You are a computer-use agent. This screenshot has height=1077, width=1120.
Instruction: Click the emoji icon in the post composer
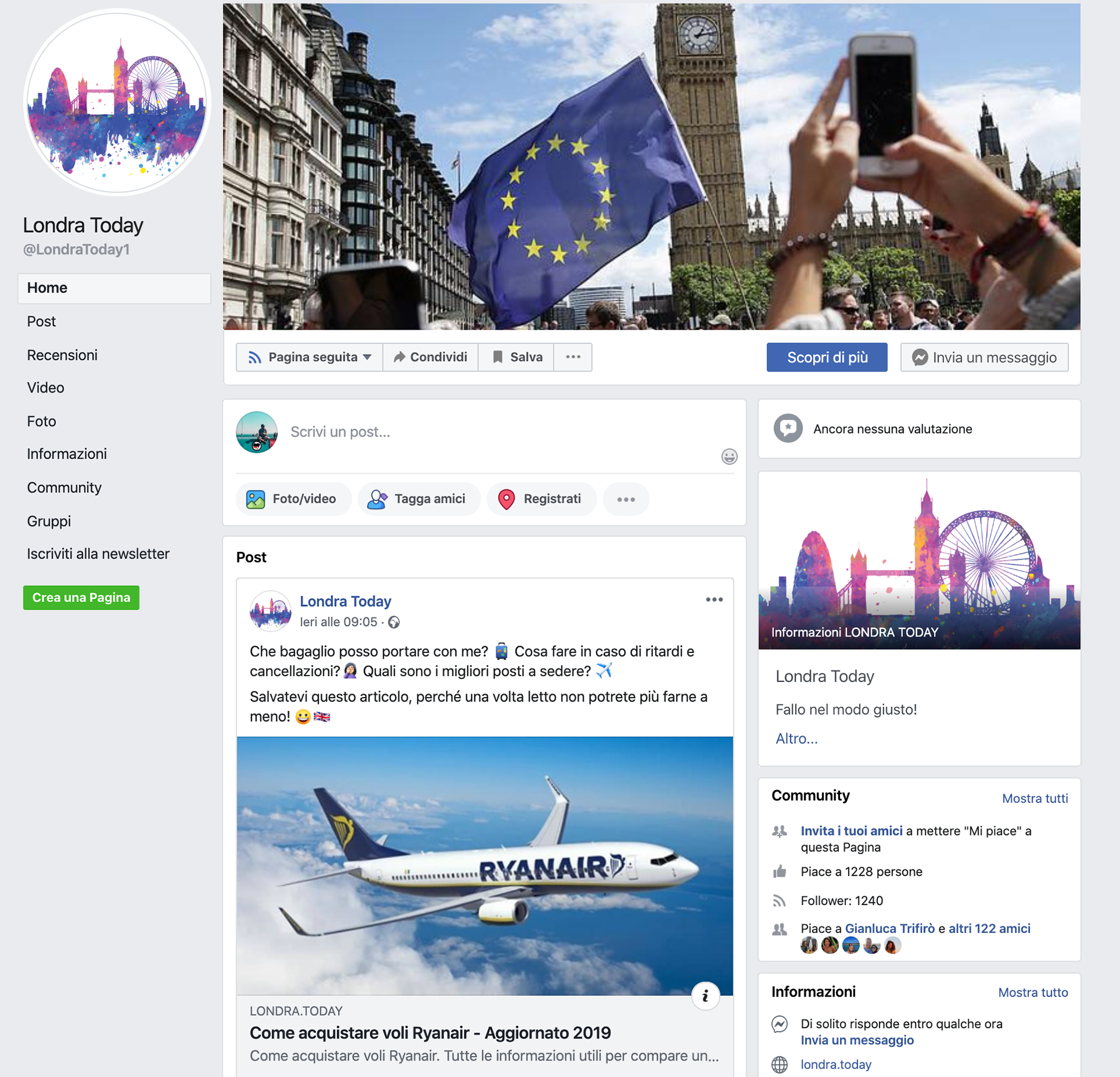click(729, 456)
